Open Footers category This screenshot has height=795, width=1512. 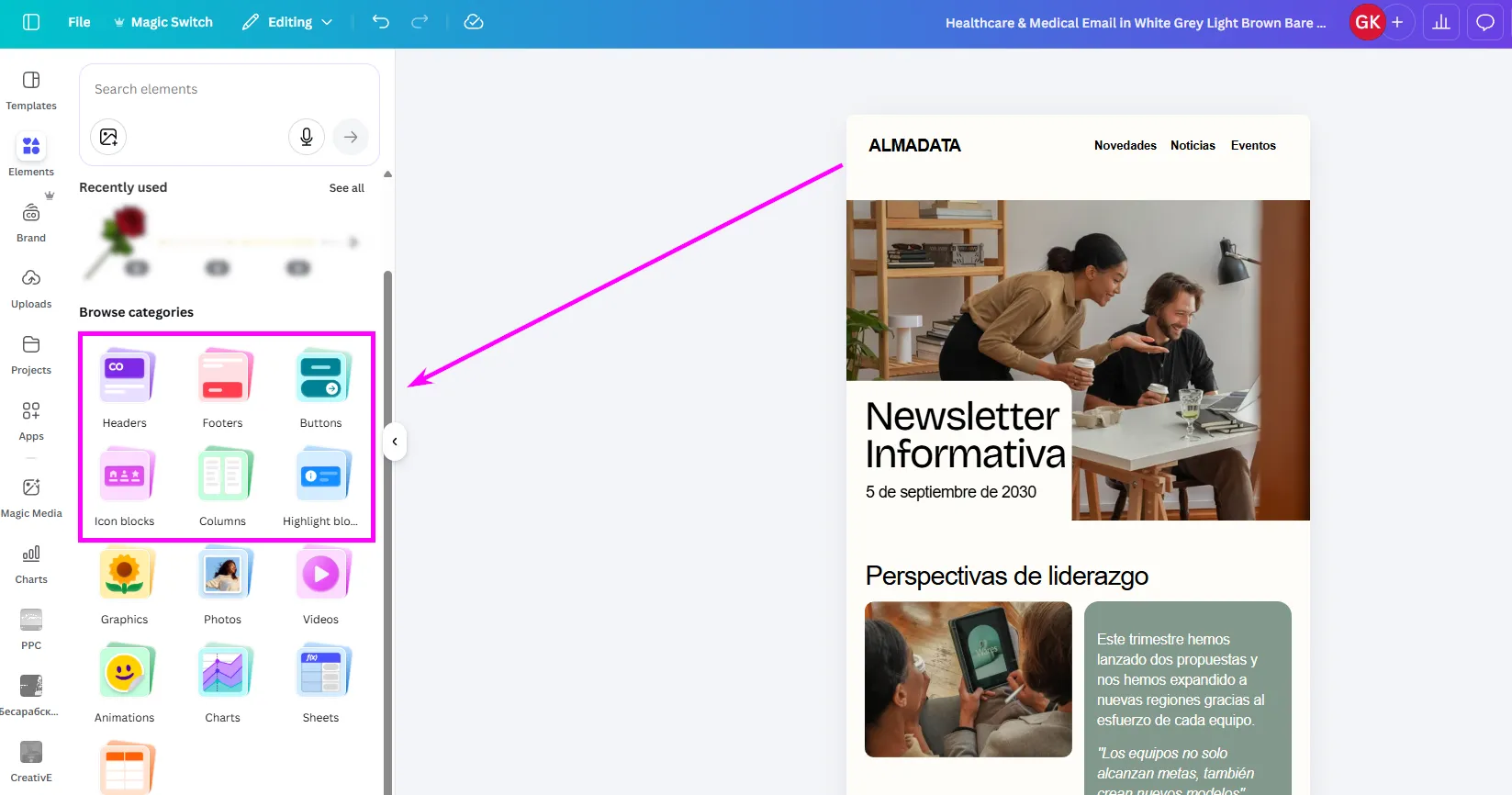coord(222,387)
